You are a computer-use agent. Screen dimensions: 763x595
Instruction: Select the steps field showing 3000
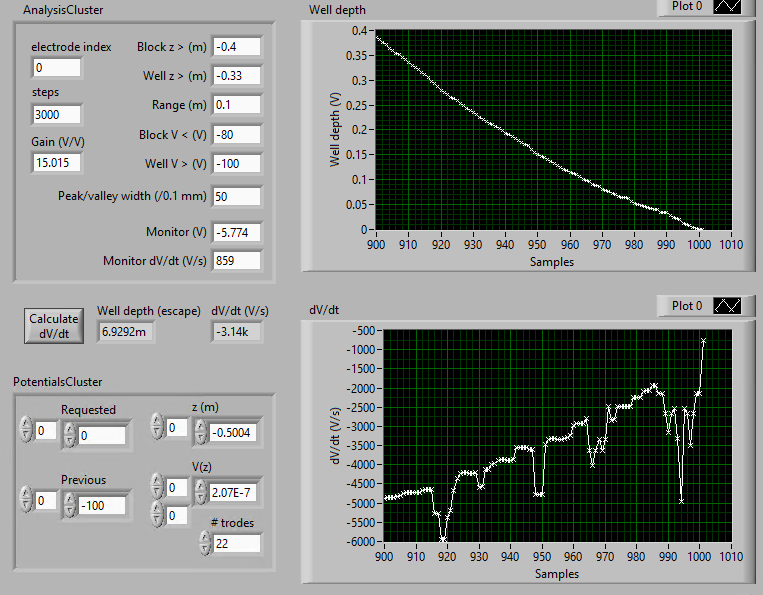(56, 115)
